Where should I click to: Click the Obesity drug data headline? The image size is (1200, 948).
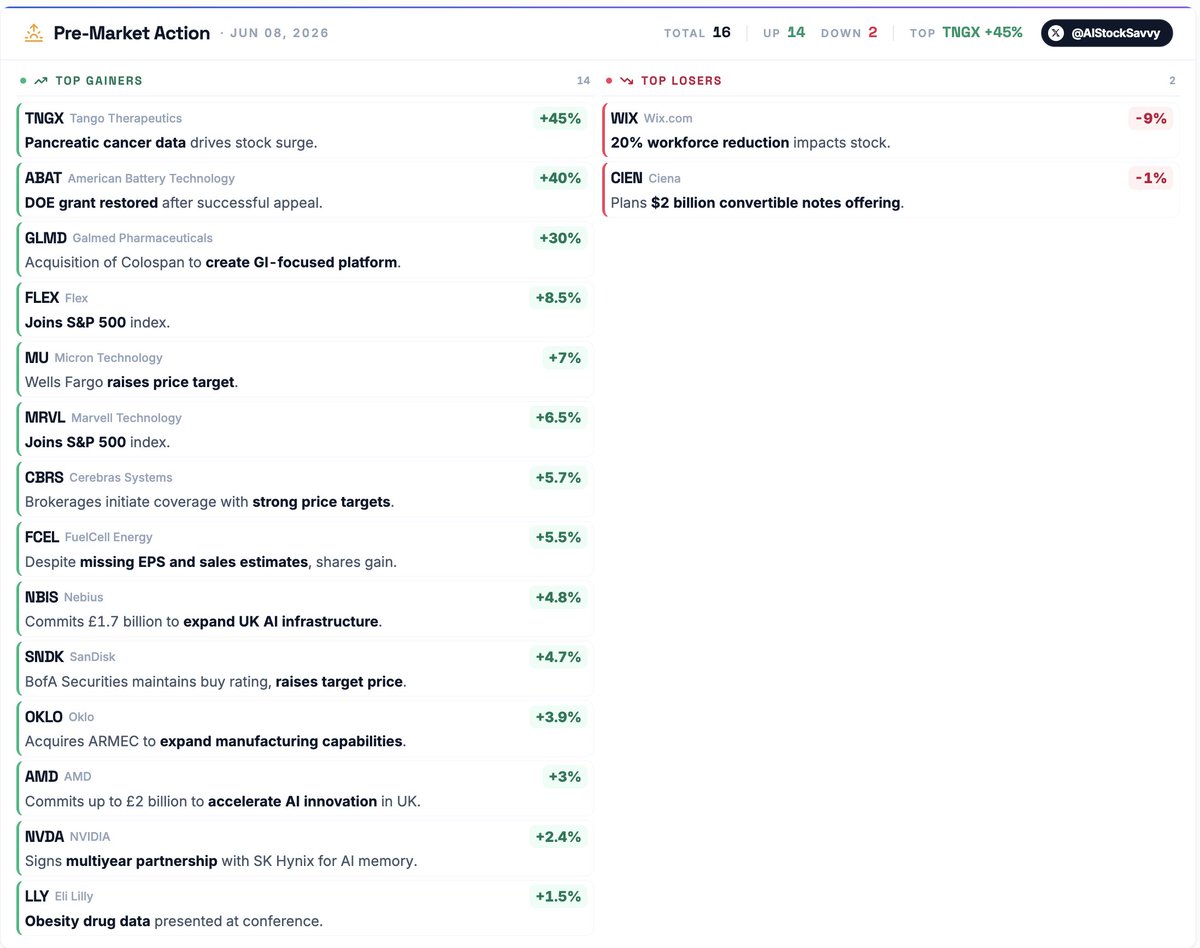[174, 921]
